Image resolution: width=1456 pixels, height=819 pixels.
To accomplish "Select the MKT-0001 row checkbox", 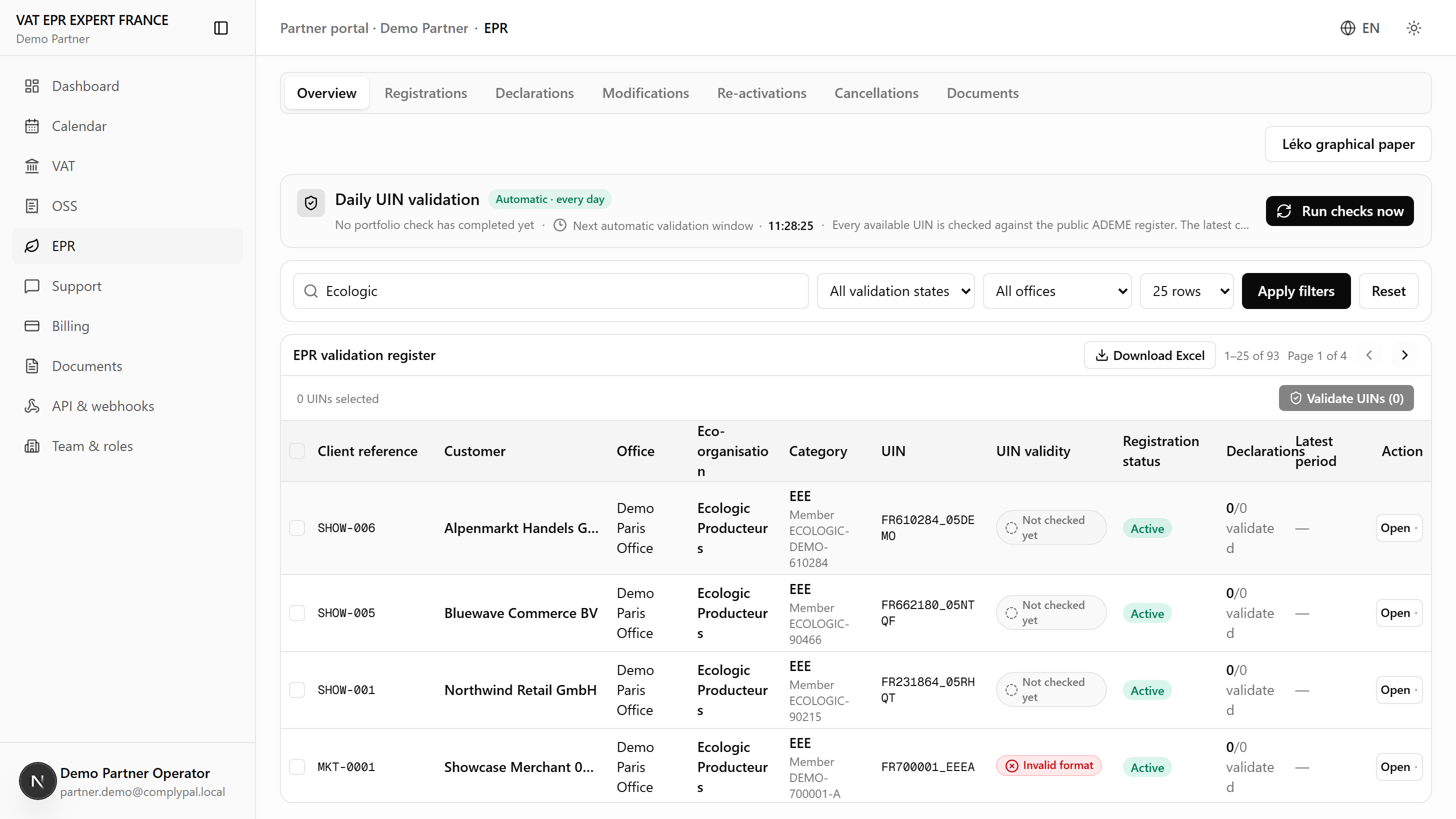I will [x=296, y=767].
